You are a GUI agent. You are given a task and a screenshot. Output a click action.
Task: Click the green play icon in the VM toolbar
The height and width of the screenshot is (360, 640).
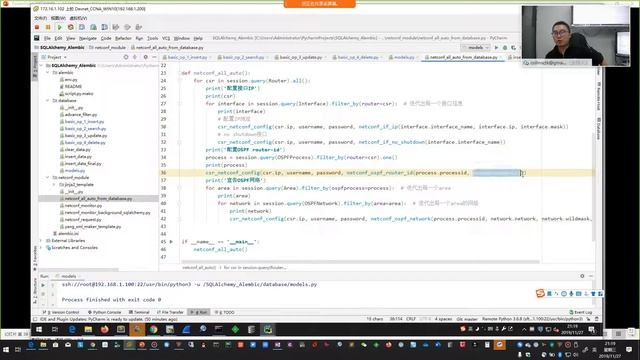point(60,27)
